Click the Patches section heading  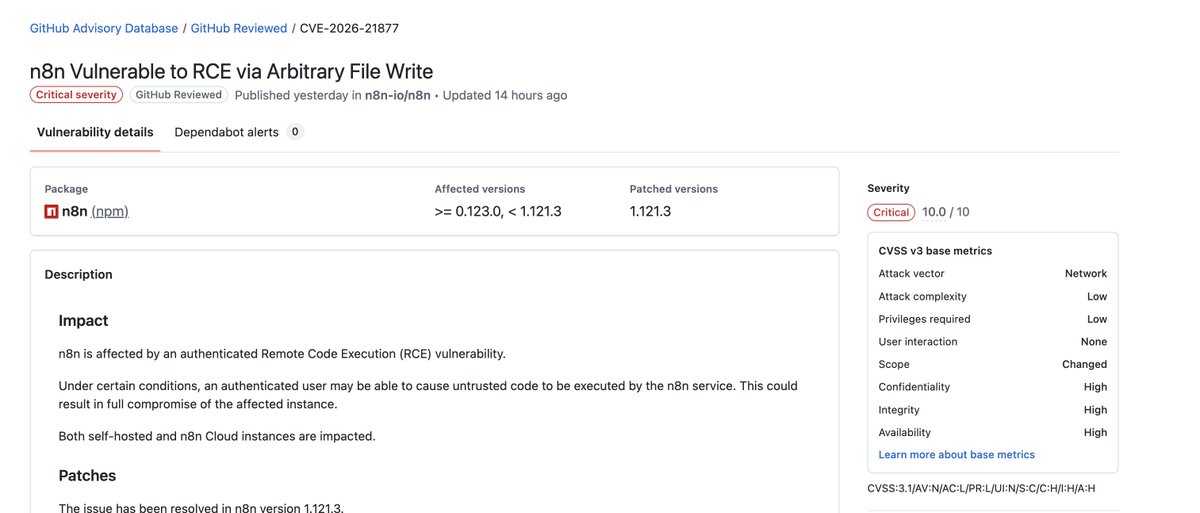(x=87, y=475)
